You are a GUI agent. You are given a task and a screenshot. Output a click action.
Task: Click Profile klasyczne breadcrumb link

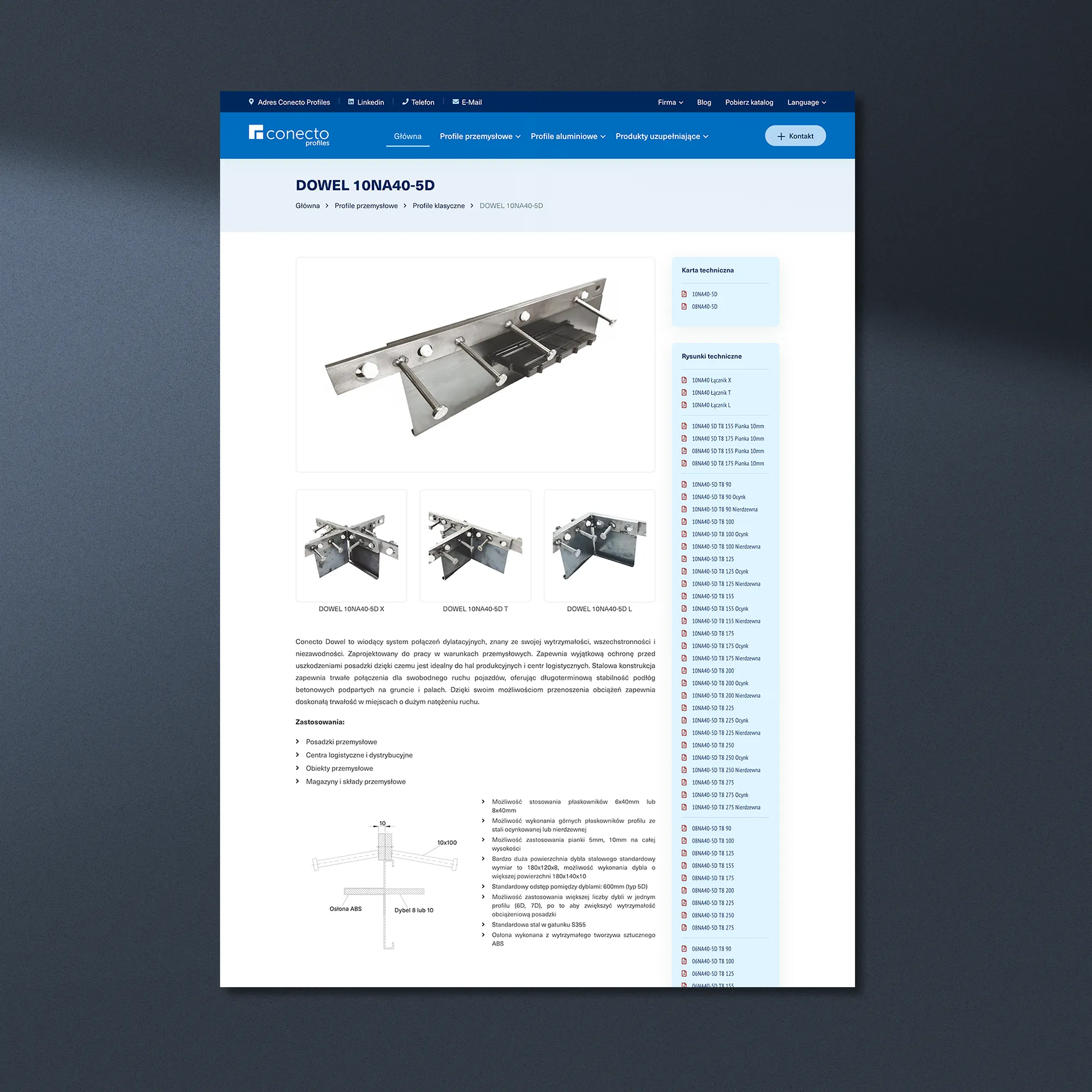(x=438, y=206)
